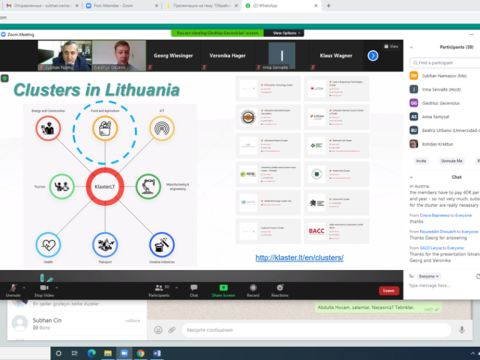This screenshot has width=480, height=360.
Task: Open klaster.lt clusters link on slide
Action: pyautogui.click(x=299, y=257)
